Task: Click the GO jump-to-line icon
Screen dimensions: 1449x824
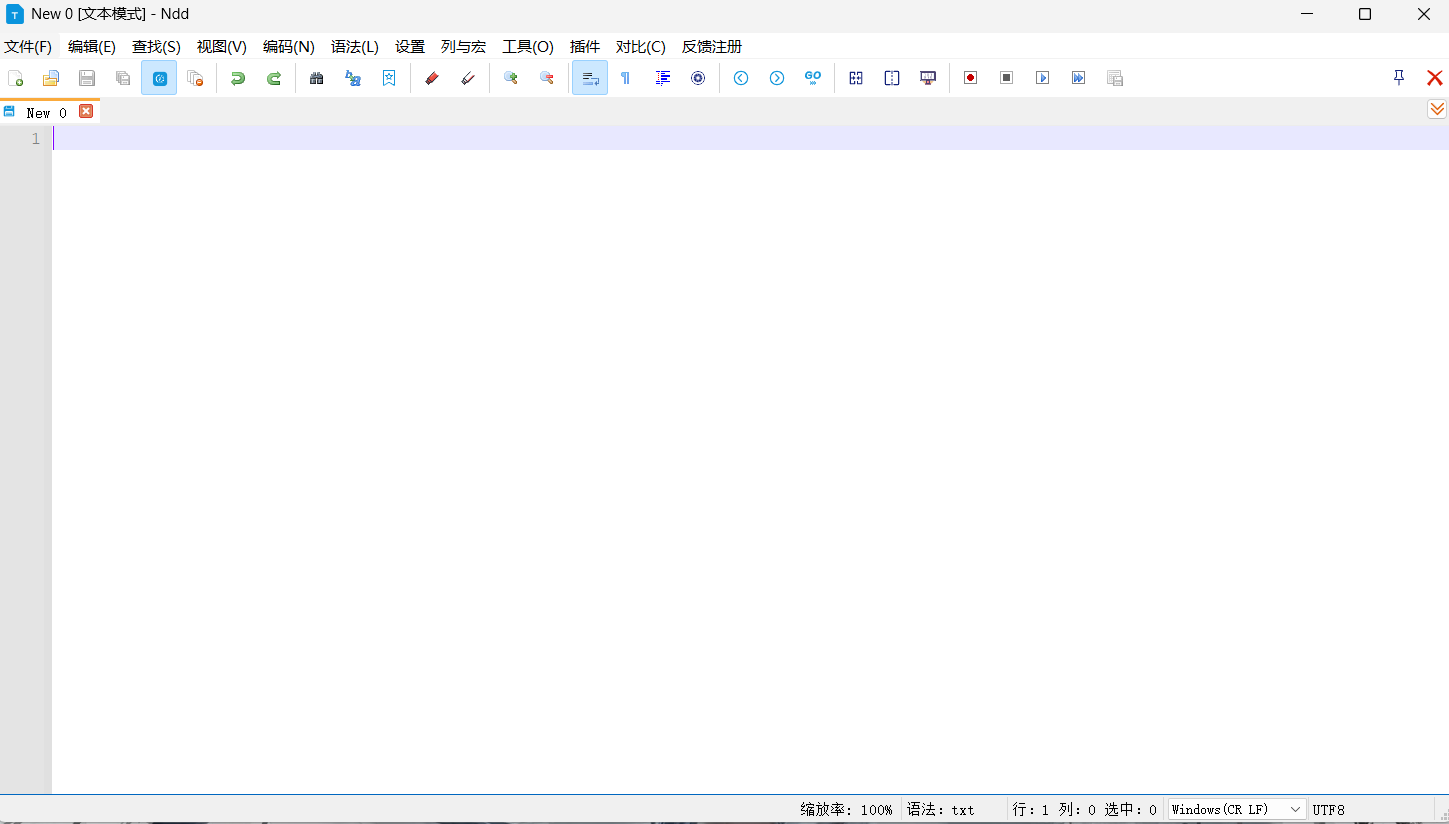Action: point(813,77)
